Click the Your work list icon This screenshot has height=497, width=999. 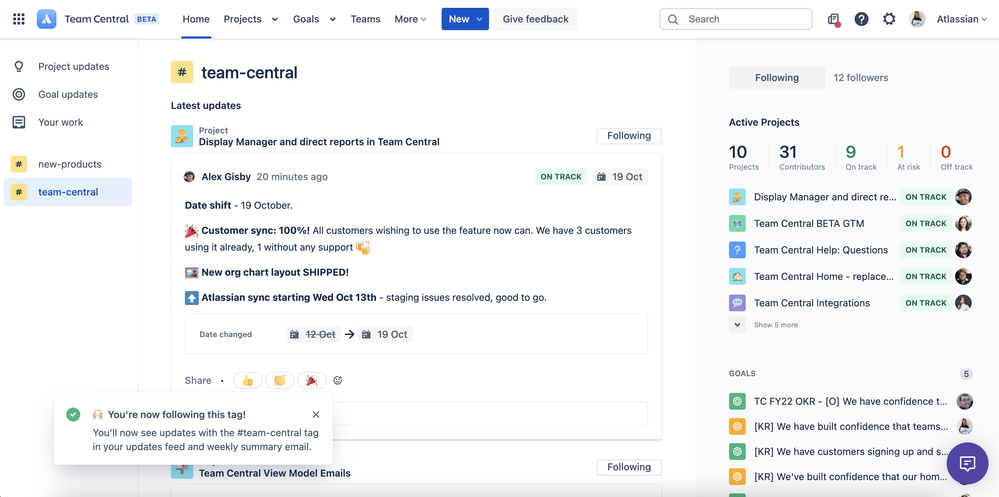point(19,122)
